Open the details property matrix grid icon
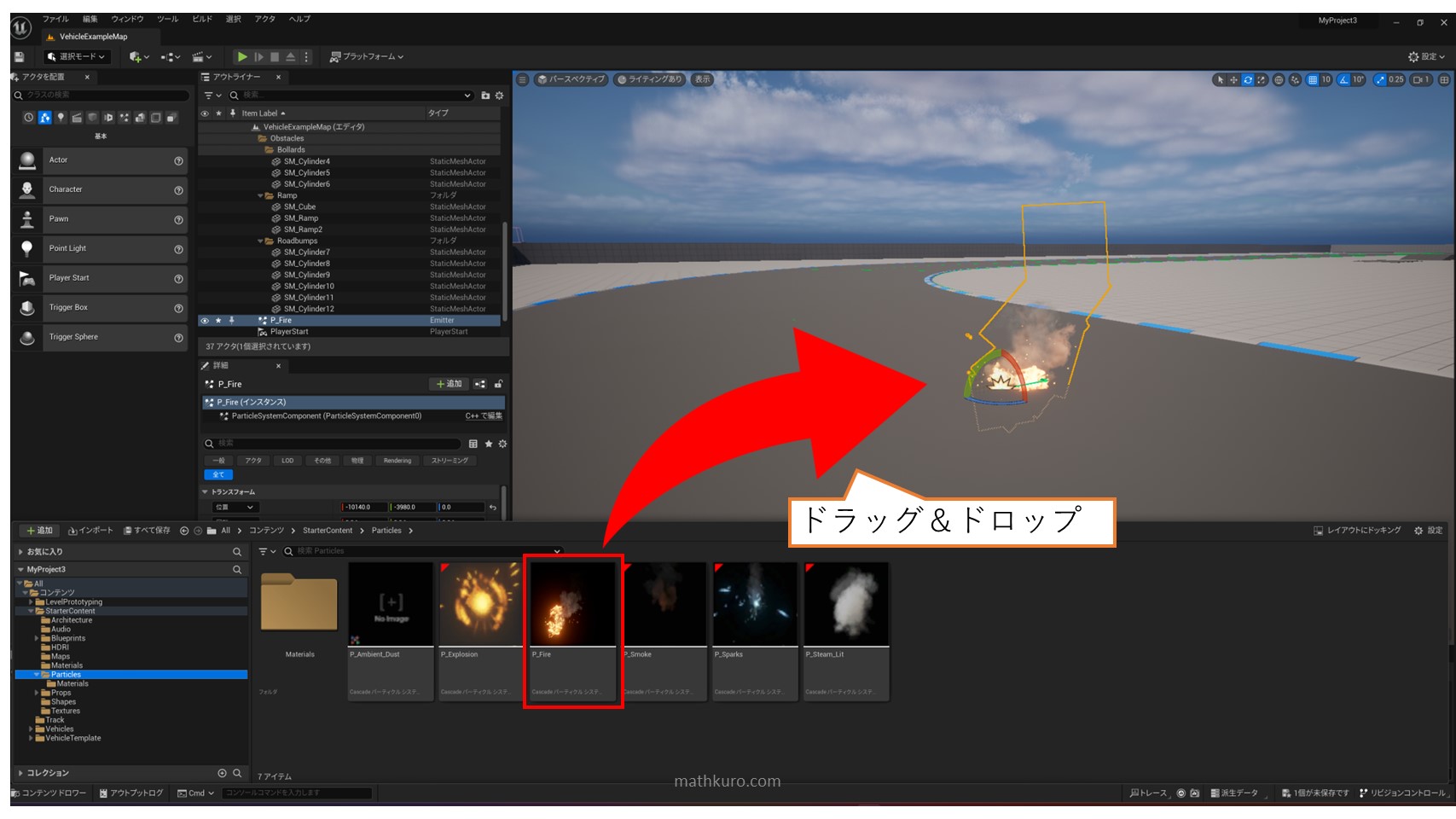The image size is (1456, 819). click(473, 444)
